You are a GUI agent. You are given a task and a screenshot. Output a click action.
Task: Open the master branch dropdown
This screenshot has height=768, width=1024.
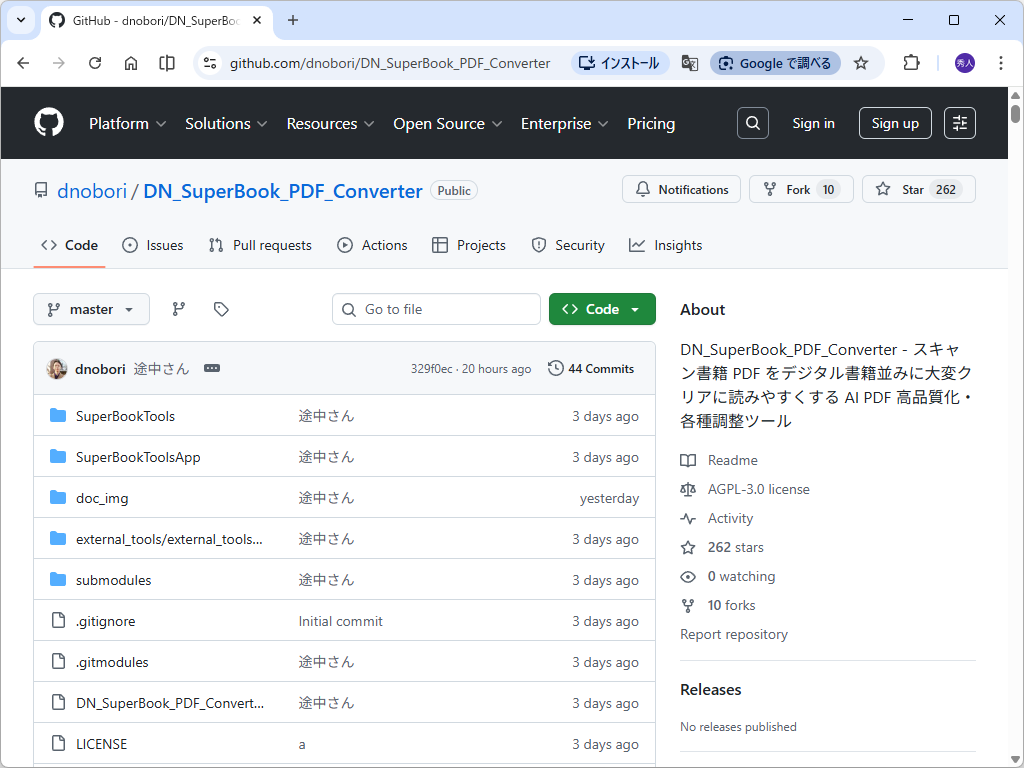tap(91, 309)
